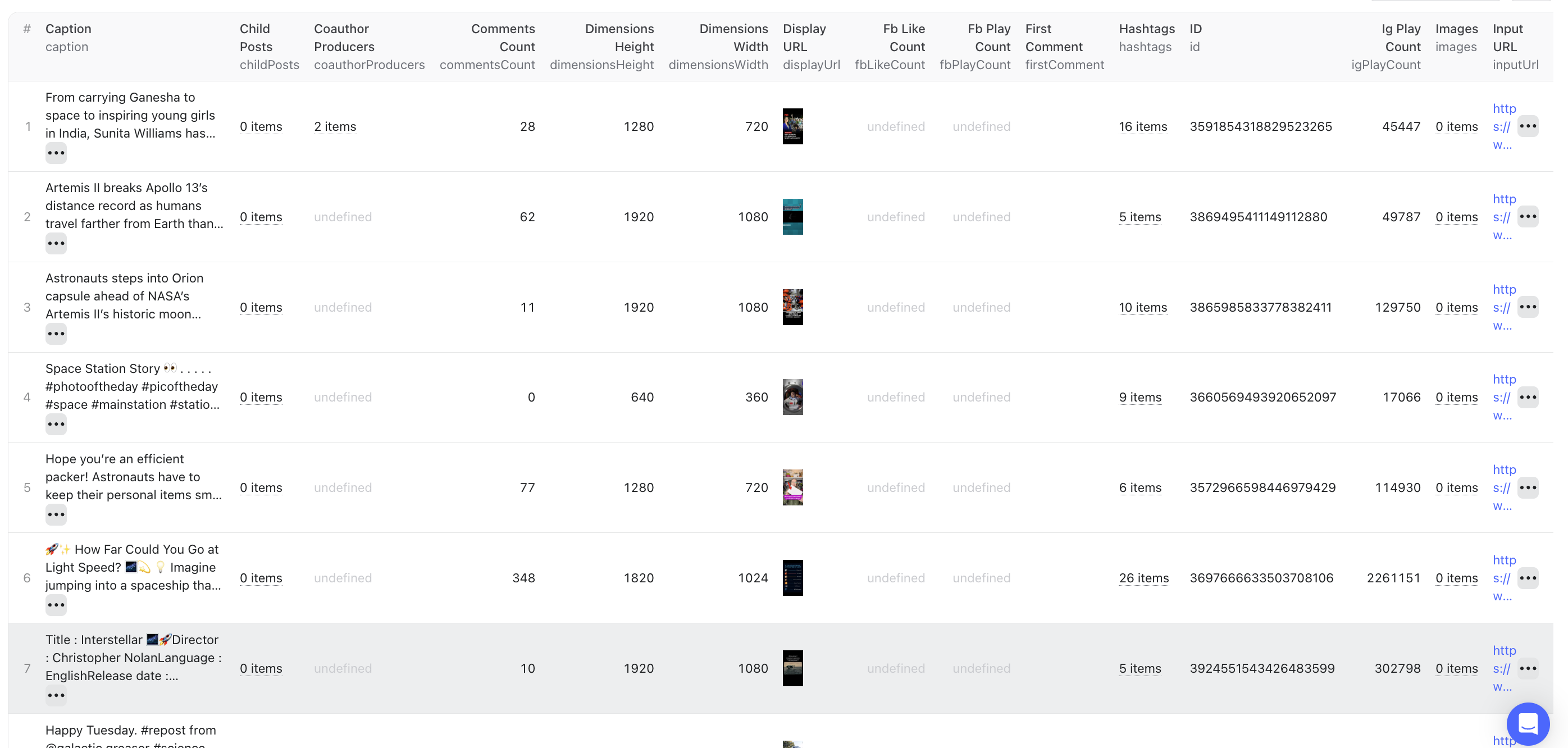
Task: Open the 10 items hashtags link
Action: click(1142, 307)
